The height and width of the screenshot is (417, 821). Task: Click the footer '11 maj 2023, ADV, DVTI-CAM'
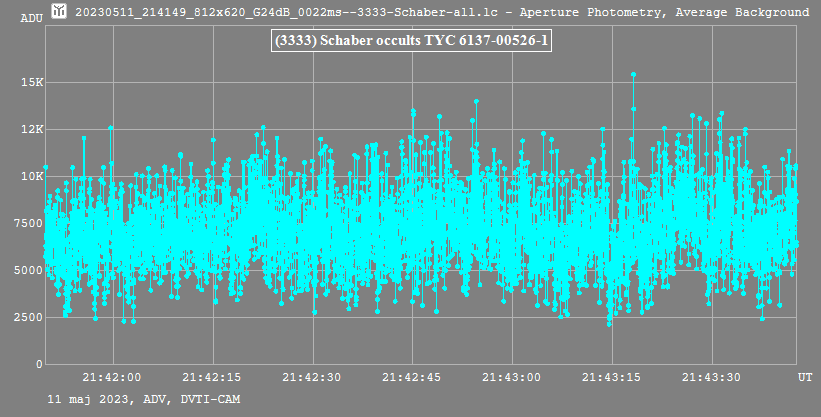tap(143, 400)
